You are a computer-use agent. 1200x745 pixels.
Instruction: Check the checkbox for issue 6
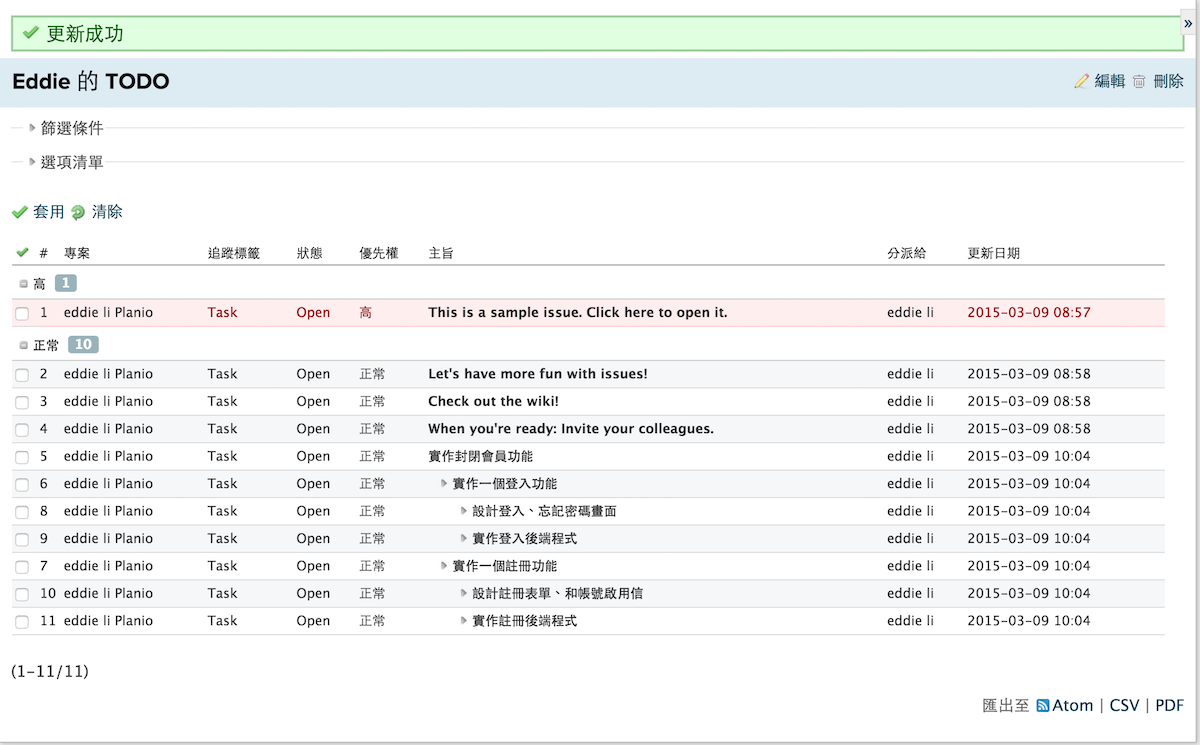(x=22, y=484)
